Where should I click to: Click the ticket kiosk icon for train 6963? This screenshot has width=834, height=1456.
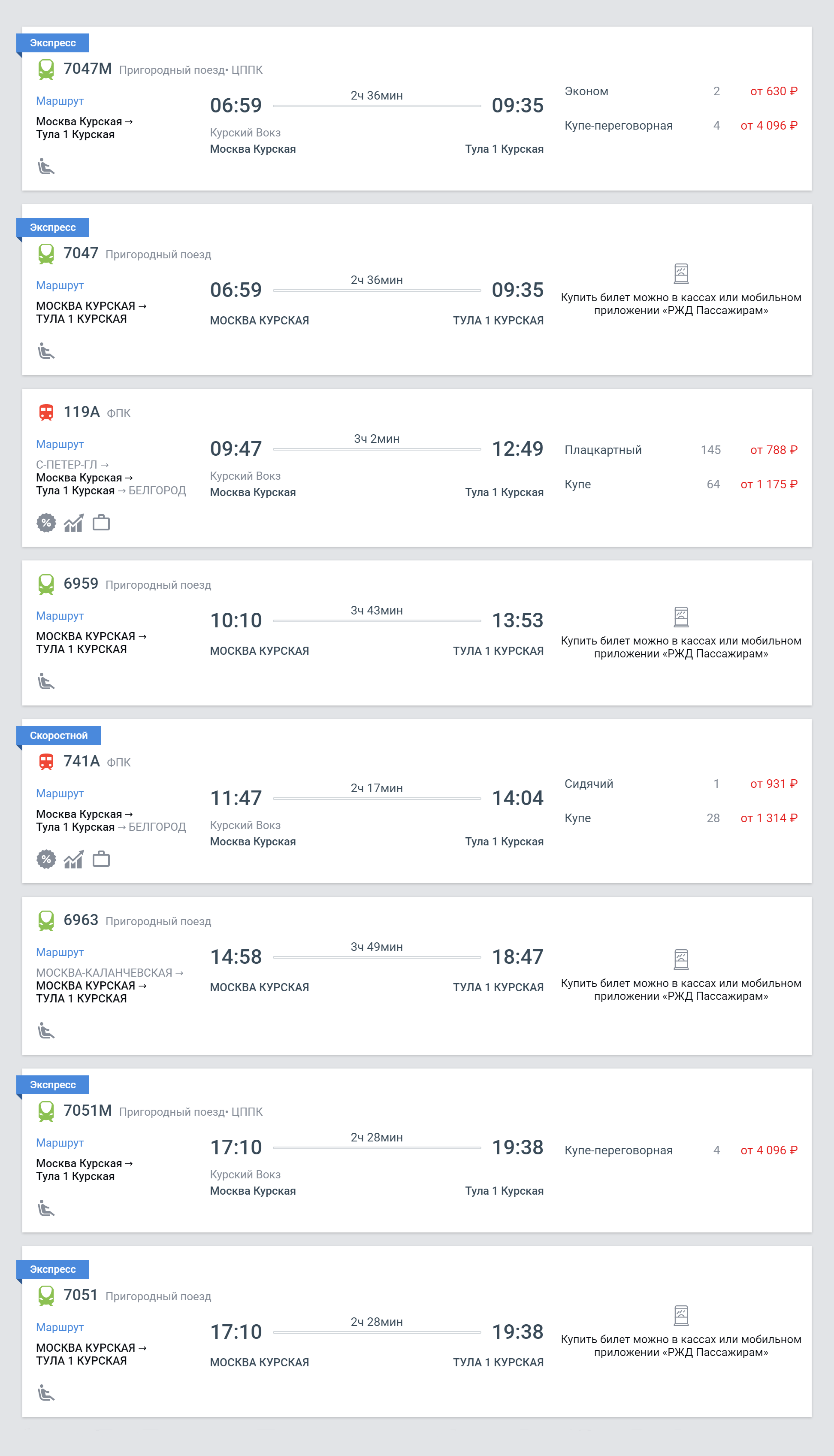680,960
